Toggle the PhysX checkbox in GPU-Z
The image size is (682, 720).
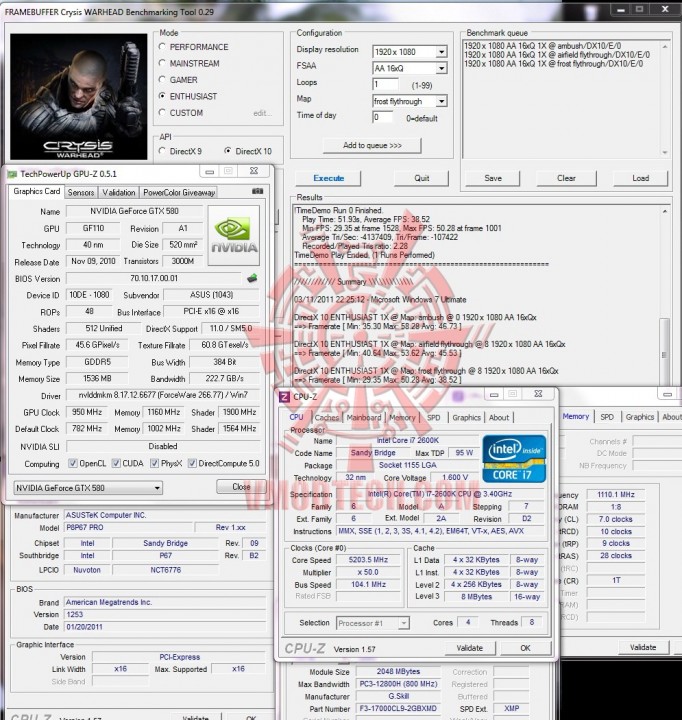(x=155, y=463)
